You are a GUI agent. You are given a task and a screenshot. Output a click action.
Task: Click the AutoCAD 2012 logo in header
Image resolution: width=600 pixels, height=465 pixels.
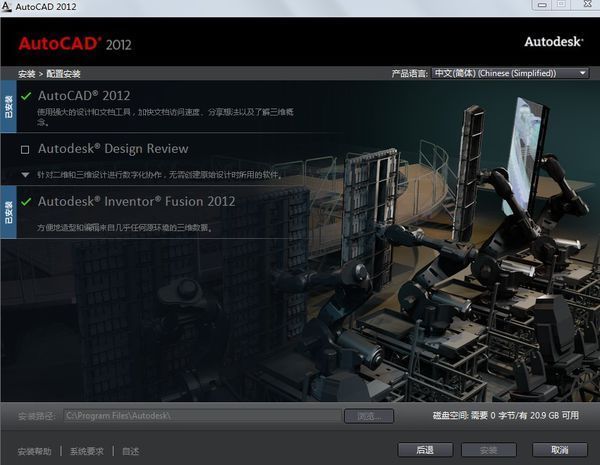point(75,44)
